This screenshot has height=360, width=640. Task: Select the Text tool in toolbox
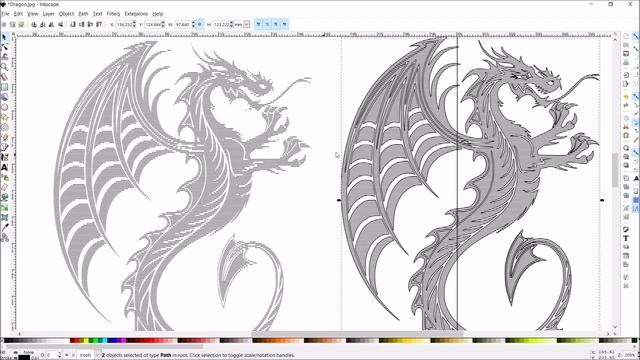coord(4,167)
